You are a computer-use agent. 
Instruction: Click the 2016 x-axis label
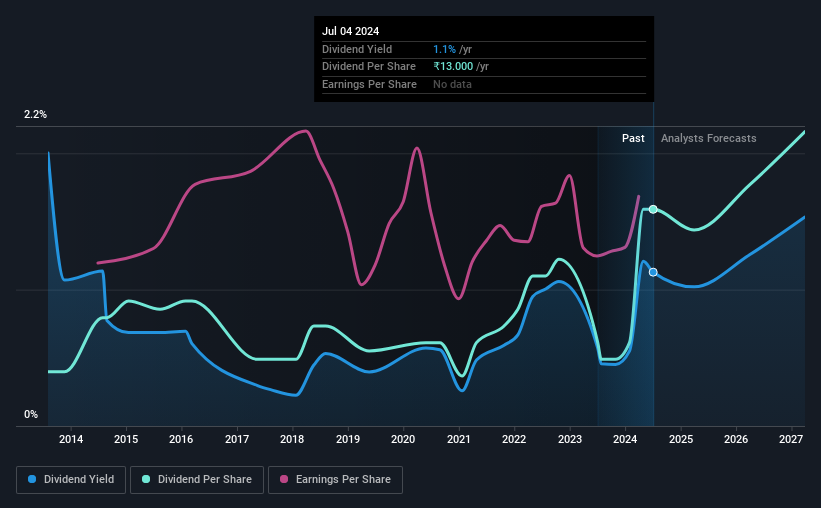181,439
